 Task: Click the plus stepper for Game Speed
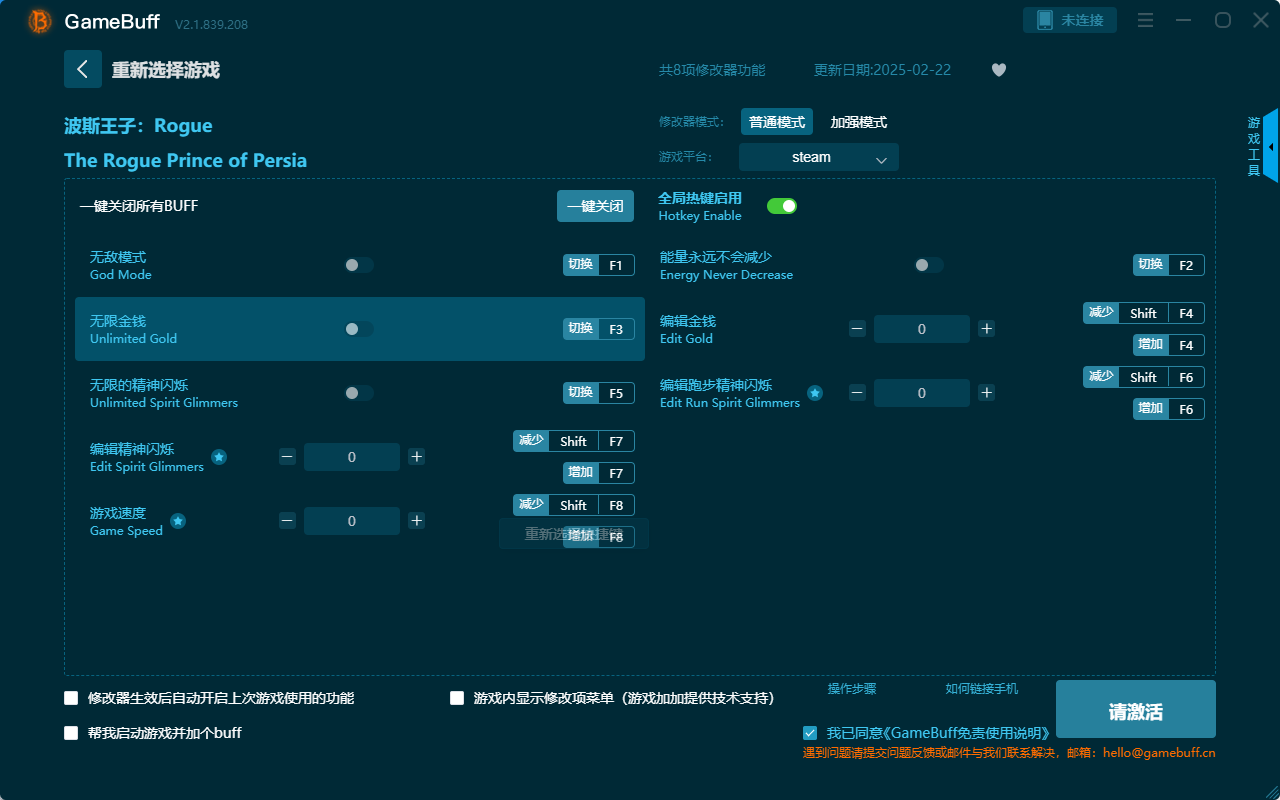[x=416, y=520]
